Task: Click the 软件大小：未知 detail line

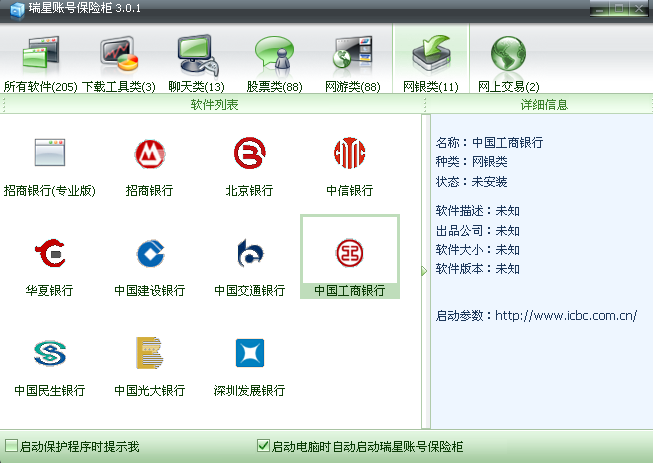Action: click(478, 250)
